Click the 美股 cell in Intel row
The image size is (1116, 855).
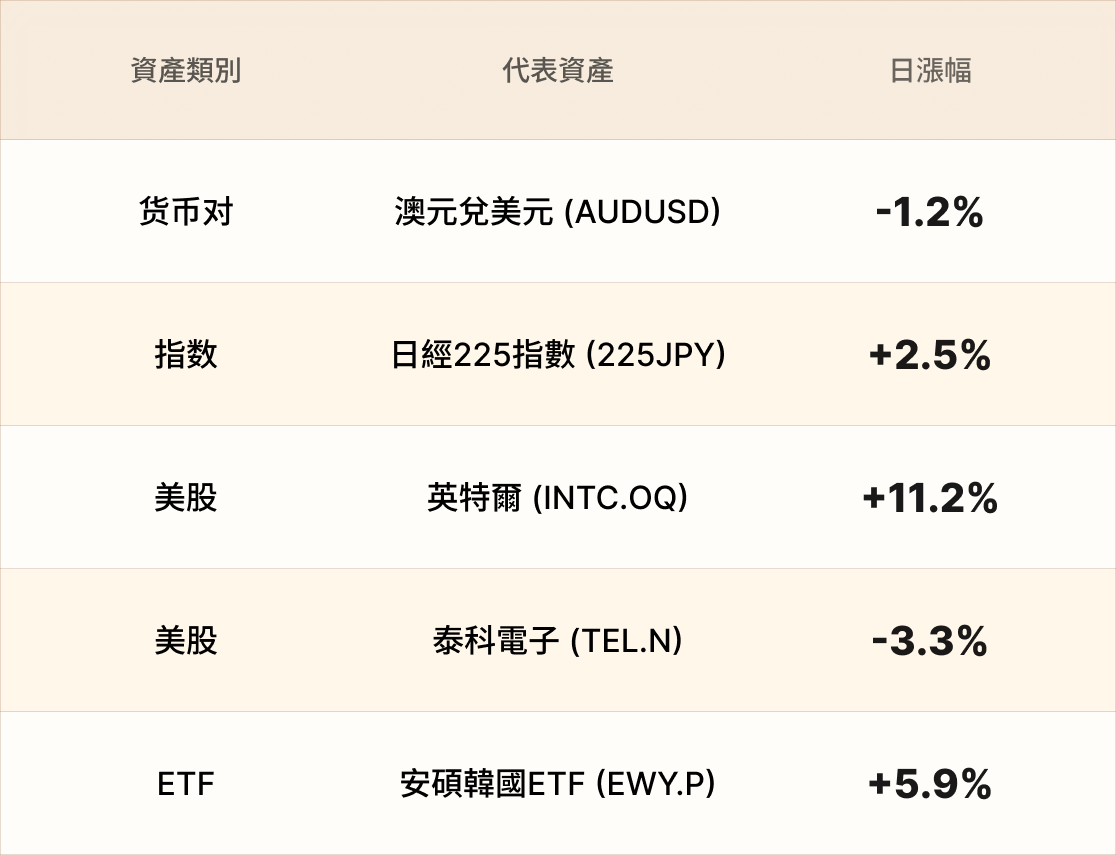pyautogui.click(x=186, y=498)
